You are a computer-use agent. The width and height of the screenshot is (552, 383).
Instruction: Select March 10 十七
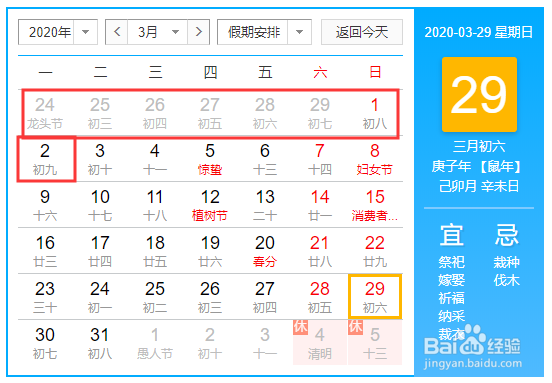coord(100,205)
